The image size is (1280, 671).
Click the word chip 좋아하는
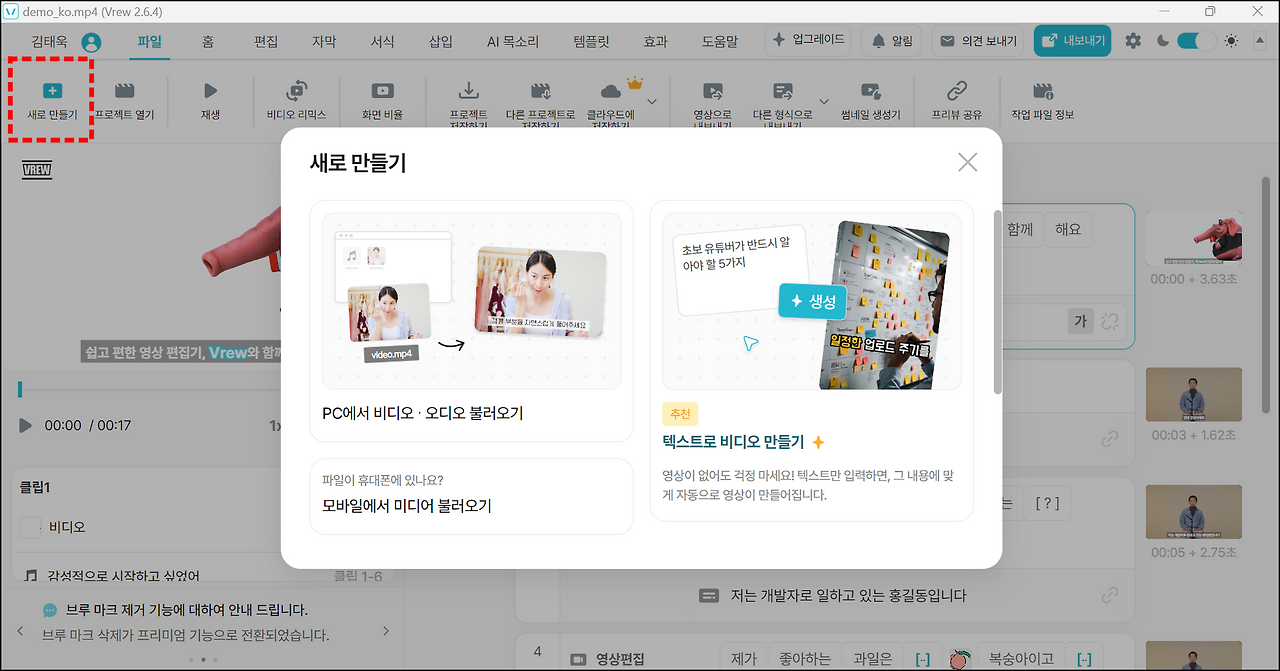(x=803, y=658)
